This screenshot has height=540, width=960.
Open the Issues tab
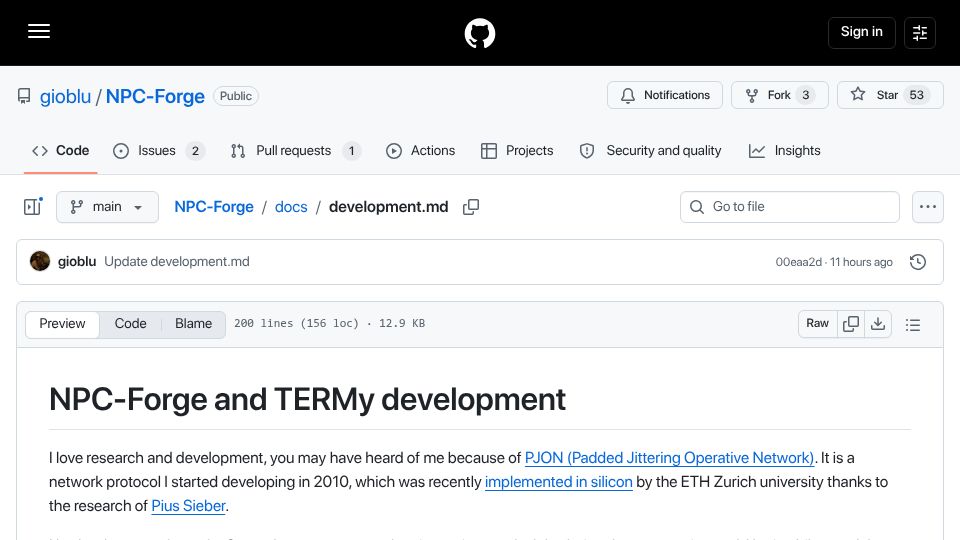[x=159, y=151]
